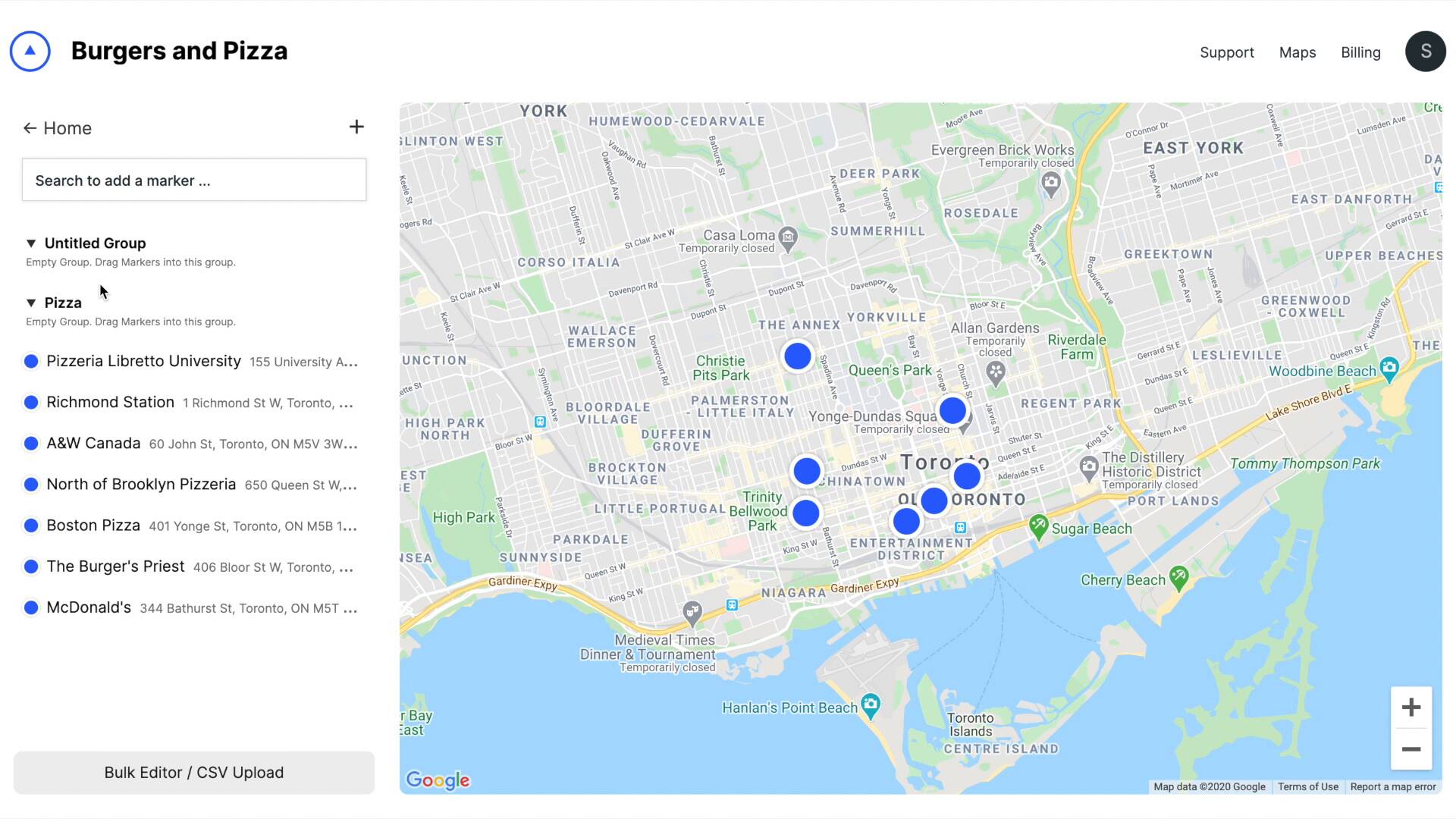1456x819 pixels.
Task: Click the user avatar icon top right
Action: (1424, 51)
